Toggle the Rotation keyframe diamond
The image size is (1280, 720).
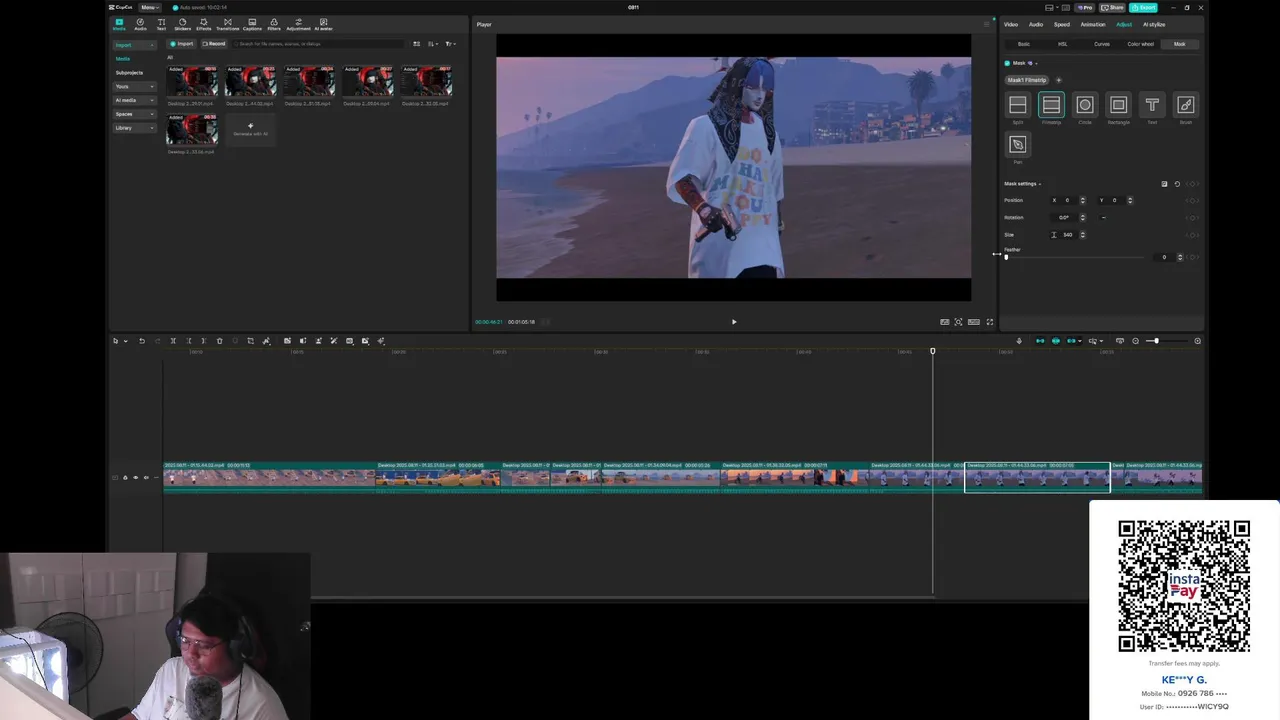pos(1191,217)
